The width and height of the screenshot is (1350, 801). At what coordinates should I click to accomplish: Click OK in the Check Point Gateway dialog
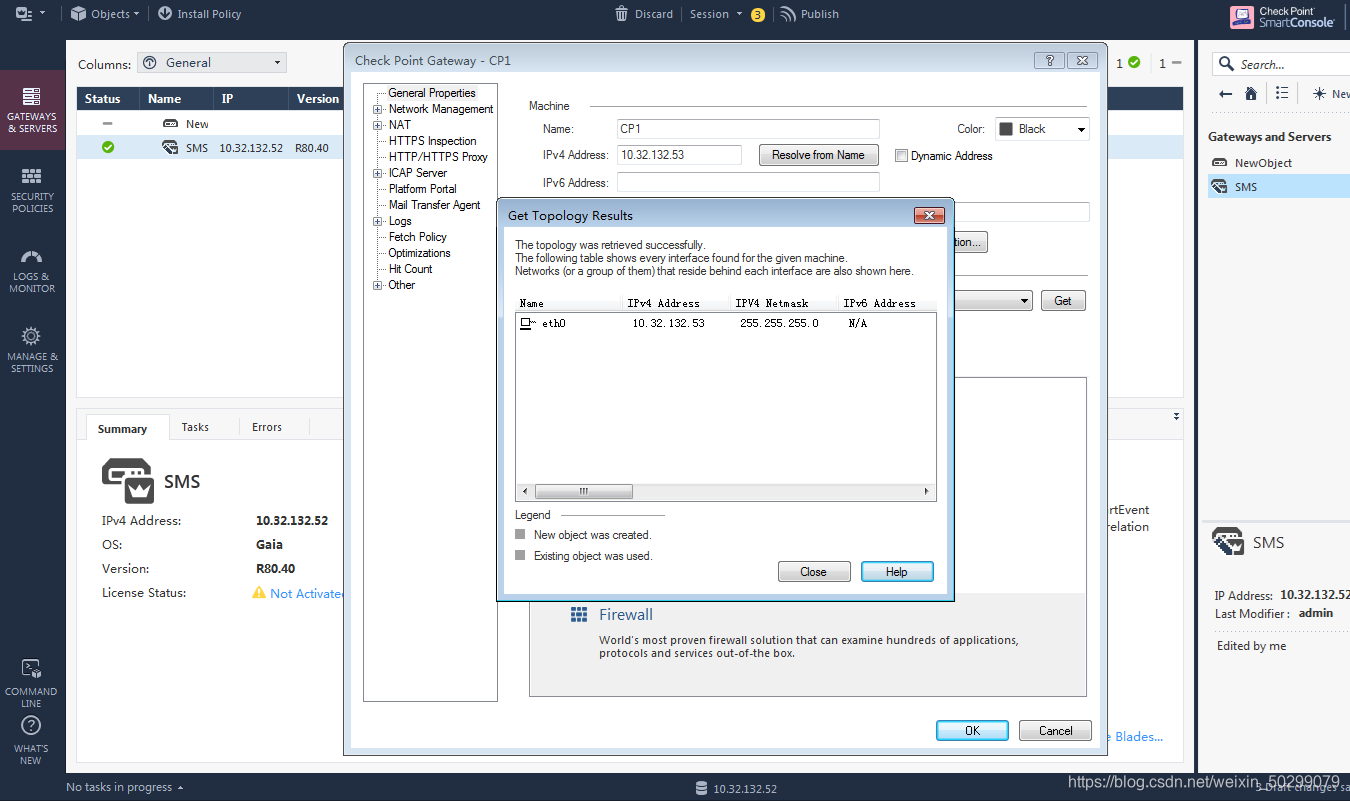(972, 731)
